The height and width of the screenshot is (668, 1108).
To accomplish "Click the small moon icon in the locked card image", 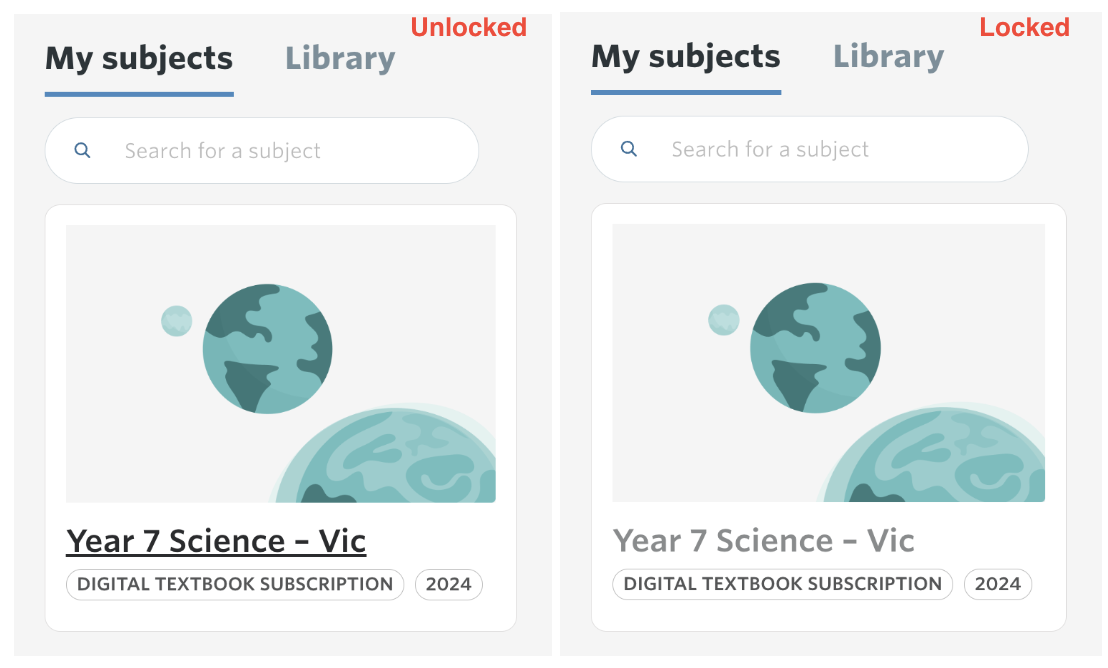I will pyautogui.click(x=724, y=320).
